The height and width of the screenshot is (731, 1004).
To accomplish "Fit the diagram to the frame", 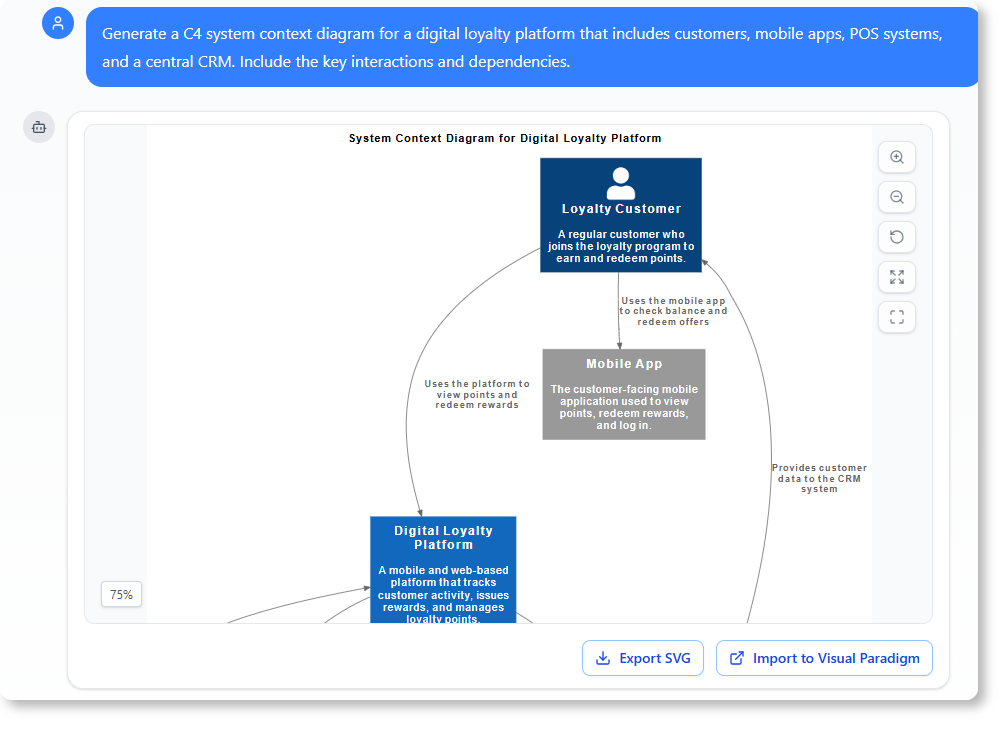I will click(x=896, y=317).
